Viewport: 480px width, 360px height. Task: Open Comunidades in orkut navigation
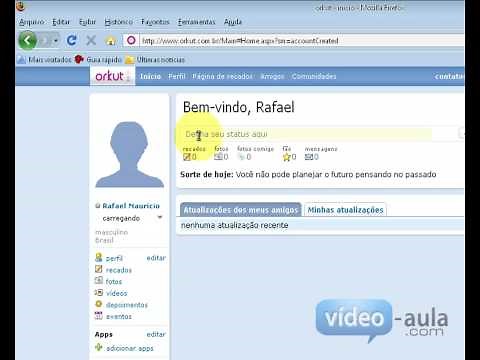(x=314, y=76)
